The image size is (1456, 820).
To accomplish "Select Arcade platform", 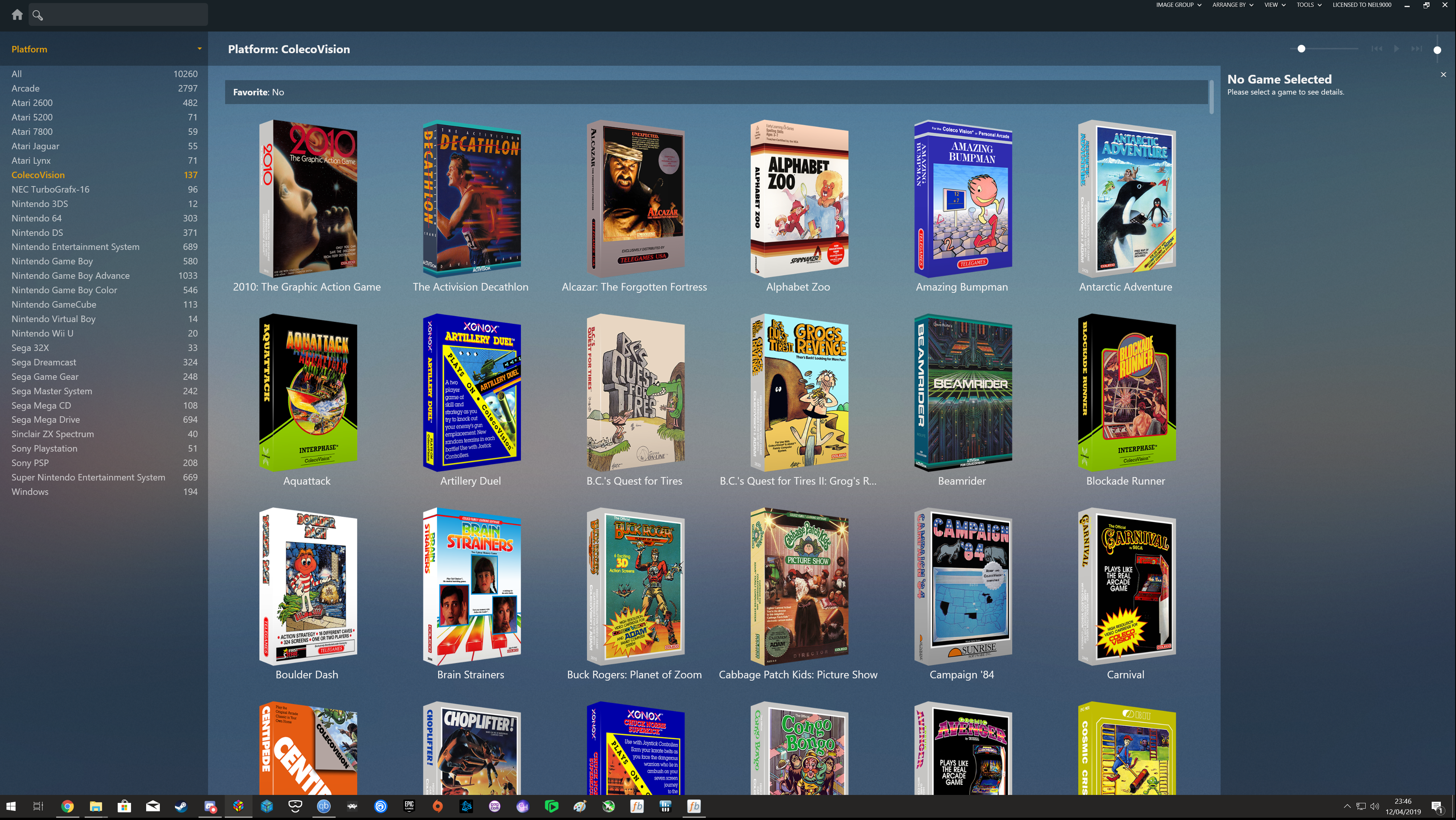I will point(104,88).
